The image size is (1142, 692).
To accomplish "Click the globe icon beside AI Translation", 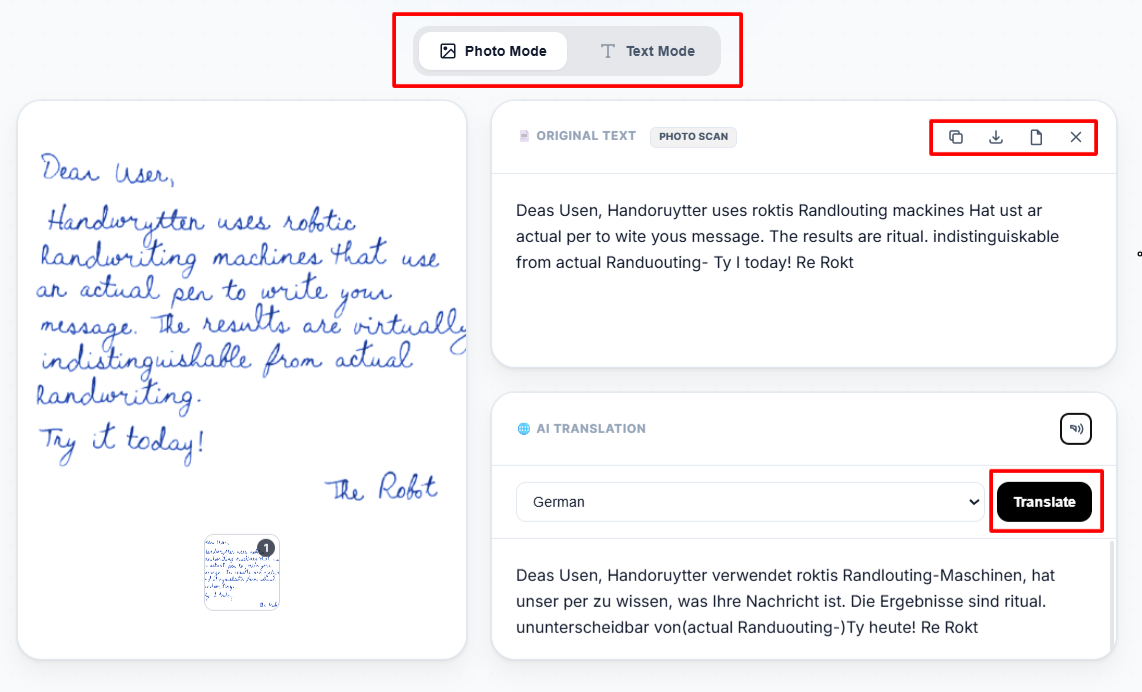I will coord(524,428).
